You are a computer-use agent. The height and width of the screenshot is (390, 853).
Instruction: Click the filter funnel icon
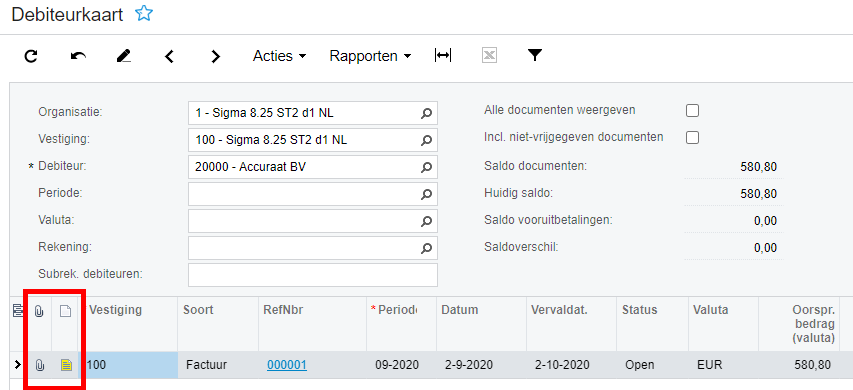pos(535,55)
